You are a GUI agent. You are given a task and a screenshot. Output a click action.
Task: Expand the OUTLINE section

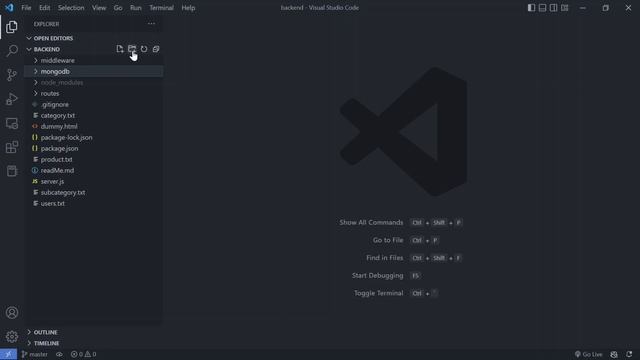point(94,332)
